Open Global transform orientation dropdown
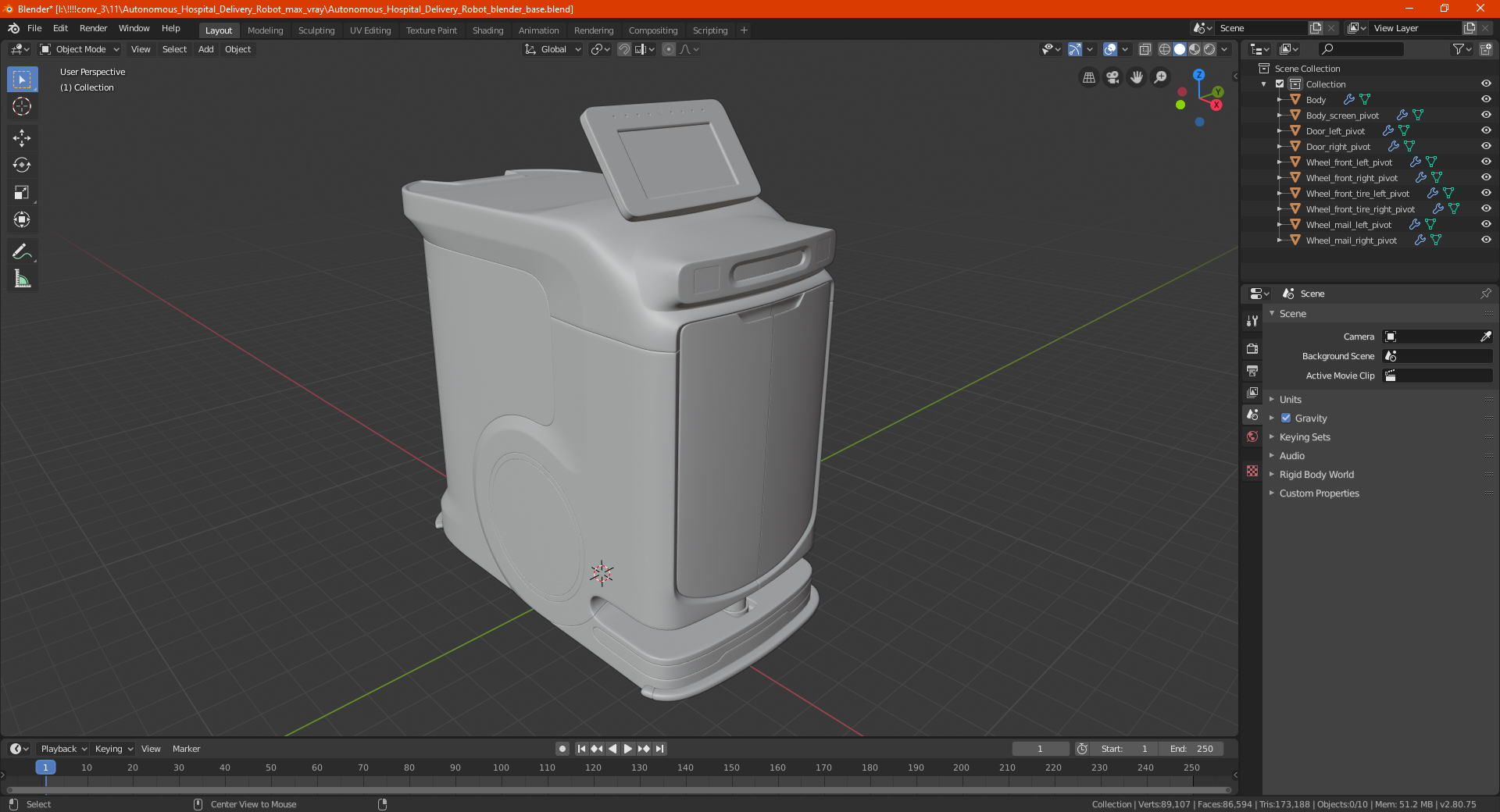The image size is (1500, 812). coord(553,49)
